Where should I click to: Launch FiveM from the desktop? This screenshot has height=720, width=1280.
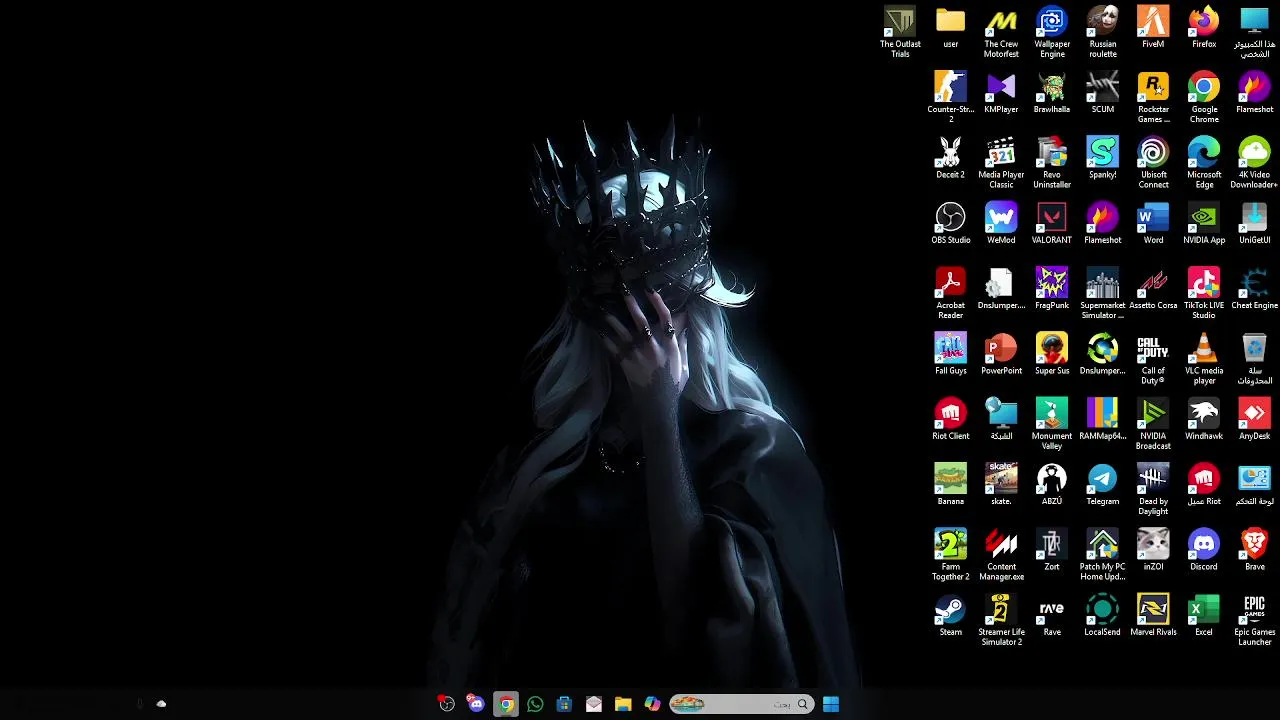click(1153, 27)
